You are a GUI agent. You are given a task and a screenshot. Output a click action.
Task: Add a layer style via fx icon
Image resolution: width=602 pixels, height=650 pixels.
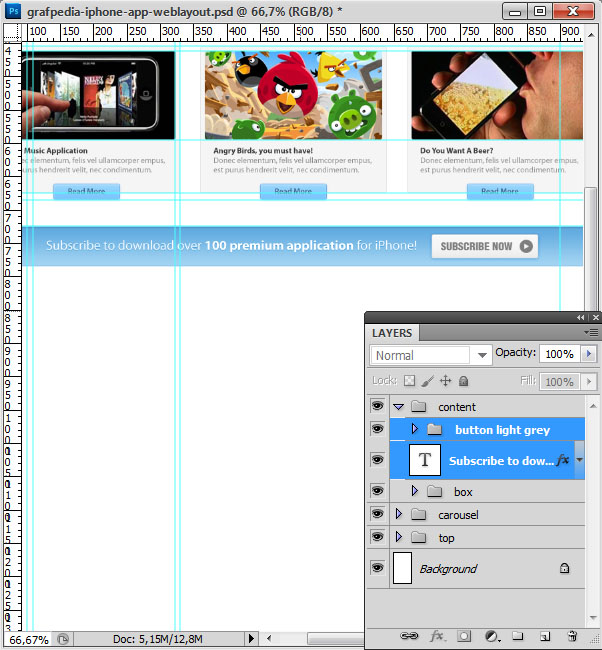(x=437, y=635)
